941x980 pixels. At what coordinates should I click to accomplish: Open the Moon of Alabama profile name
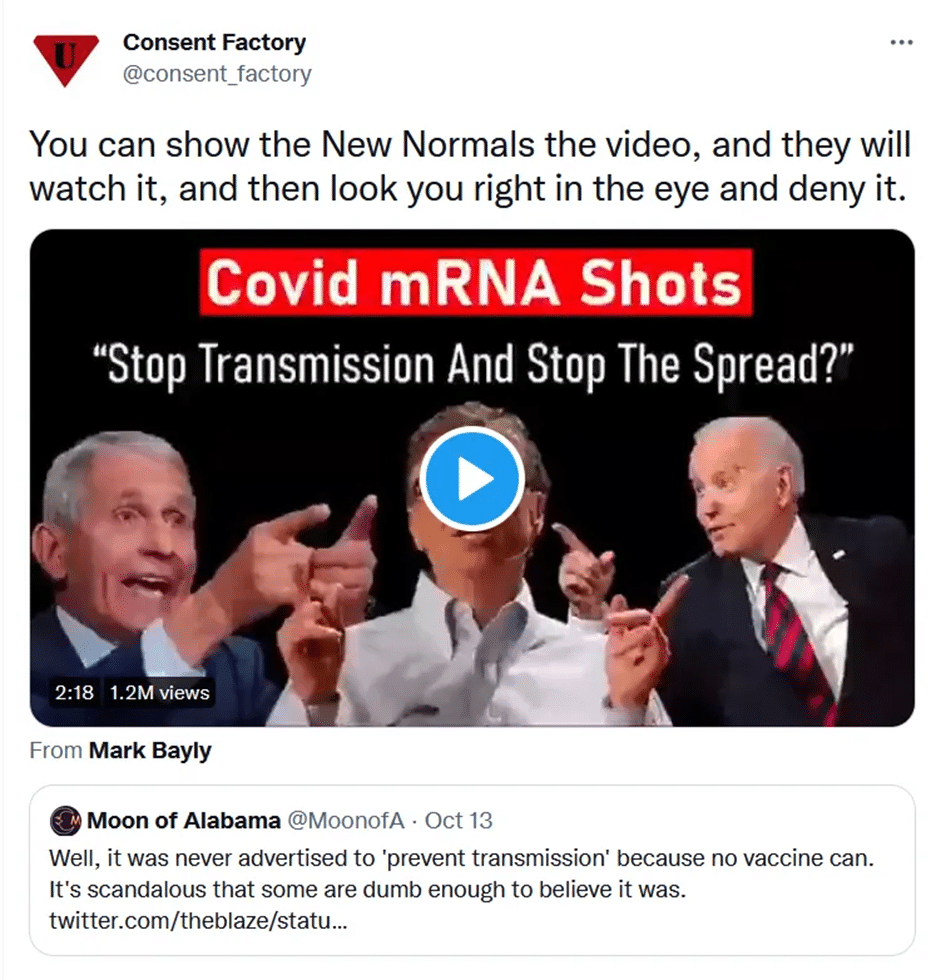point(184,821)
